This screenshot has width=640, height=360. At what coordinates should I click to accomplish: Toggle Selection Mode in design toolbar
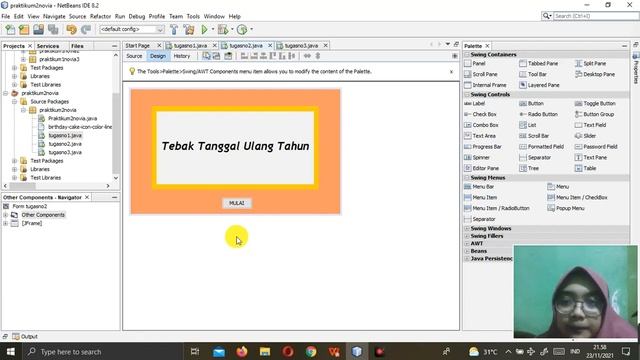207,56
